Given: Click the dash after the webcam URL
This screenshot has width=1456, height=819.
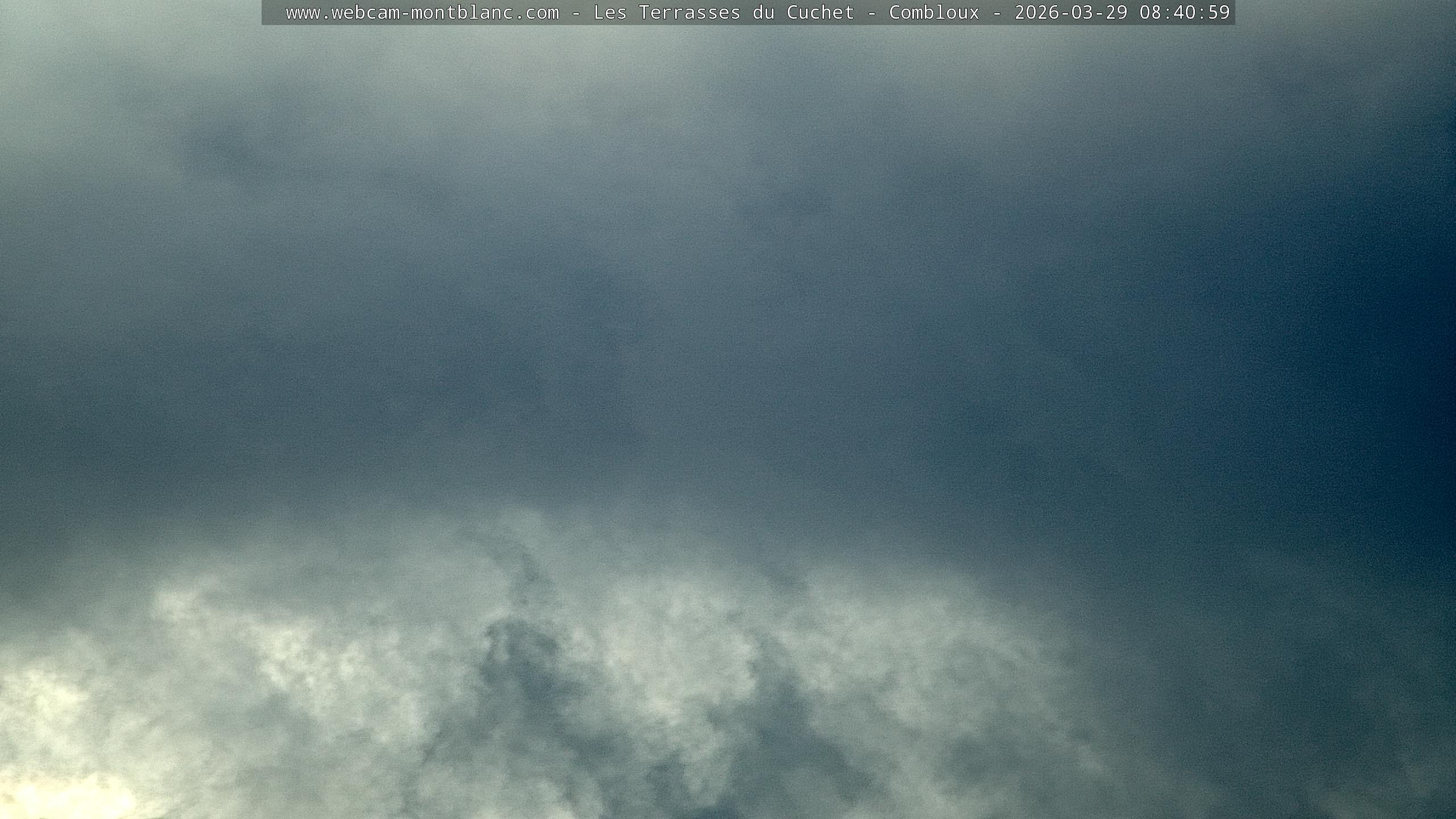Looking at the screenshot, I should point(576,13).
